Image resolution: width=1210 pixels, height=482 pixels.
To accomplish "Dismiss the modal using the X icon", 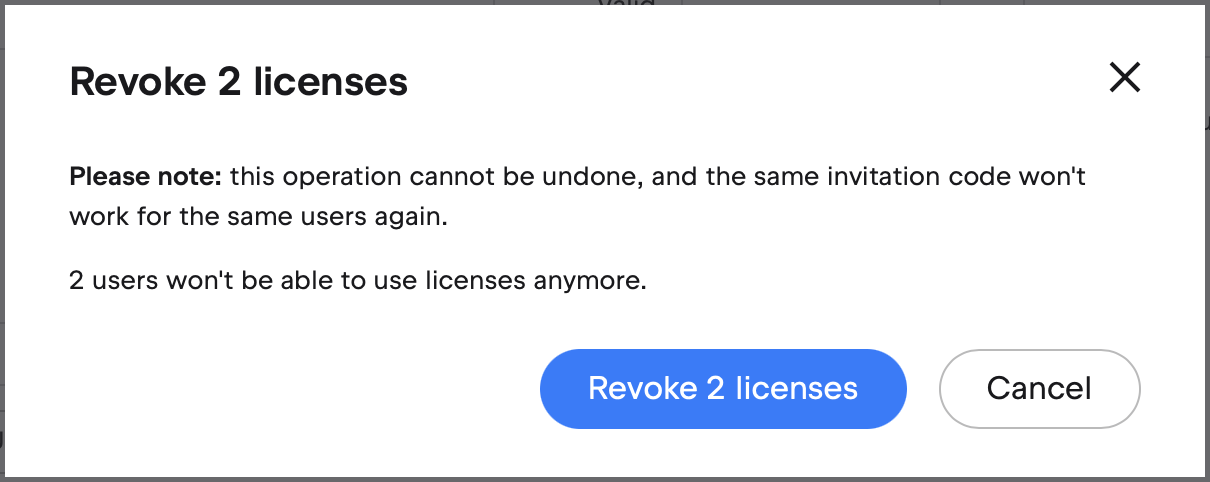I will point(1125,78).
